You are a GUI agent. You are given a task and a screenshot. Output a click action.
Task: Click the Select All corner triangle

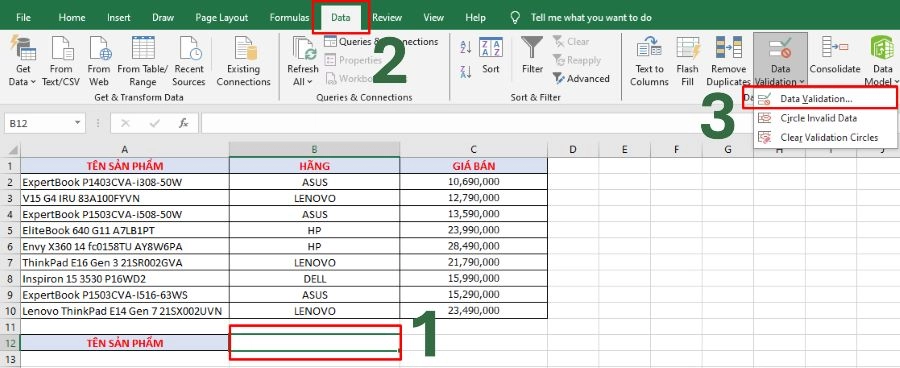click(x=14, y=151)
